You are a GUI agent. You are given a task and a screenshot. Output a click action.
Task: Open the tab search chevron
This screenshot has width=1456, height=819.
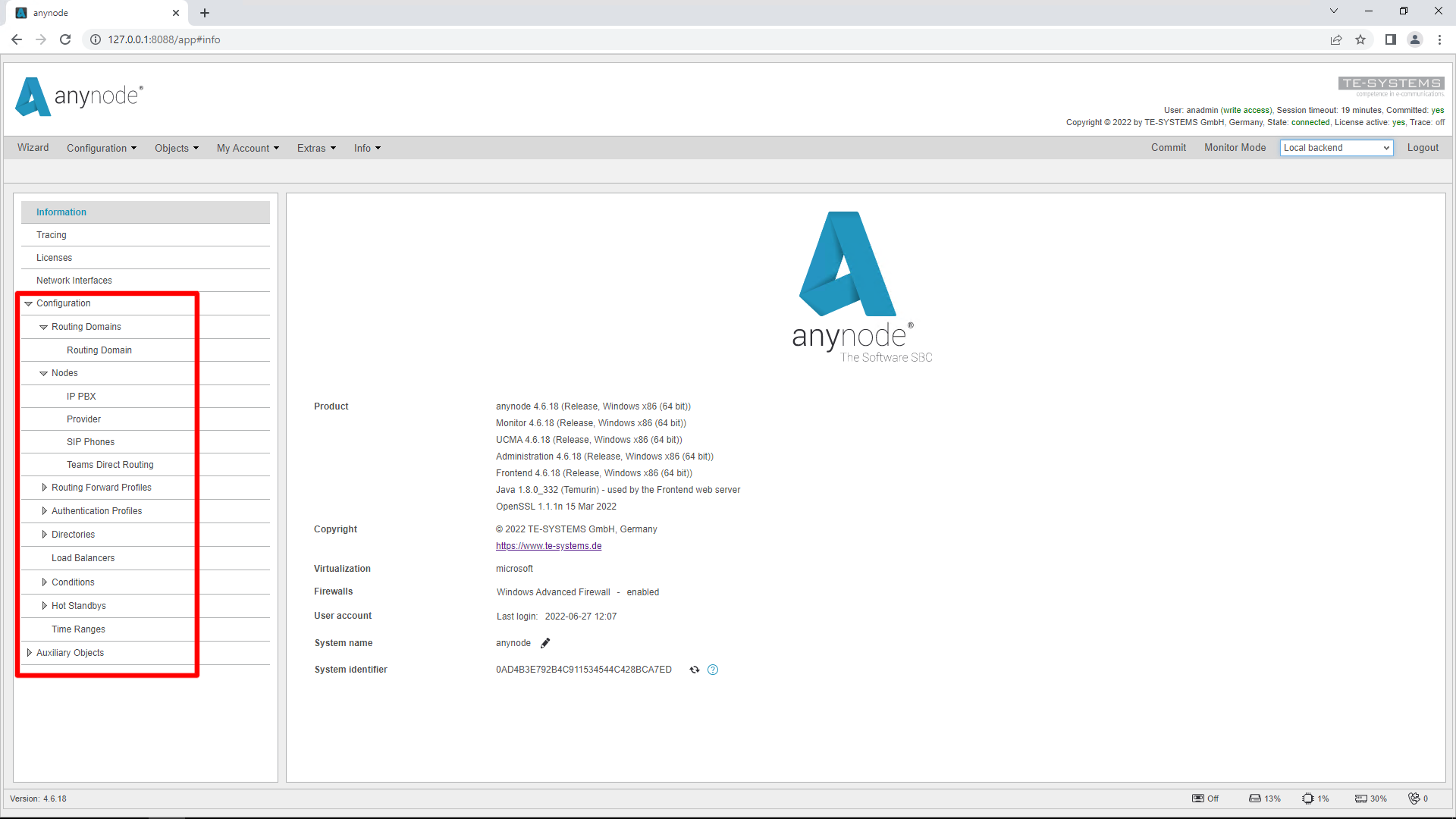click(1334, 11)
